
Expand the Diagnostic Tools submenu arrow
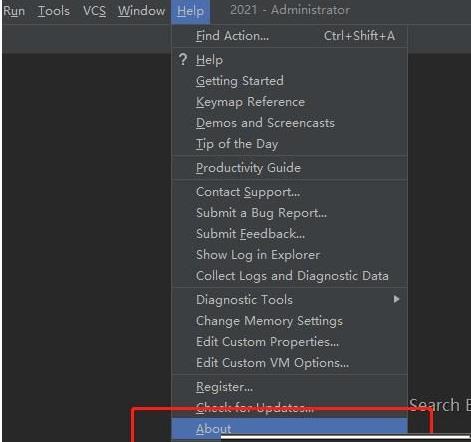pos(396,299)
